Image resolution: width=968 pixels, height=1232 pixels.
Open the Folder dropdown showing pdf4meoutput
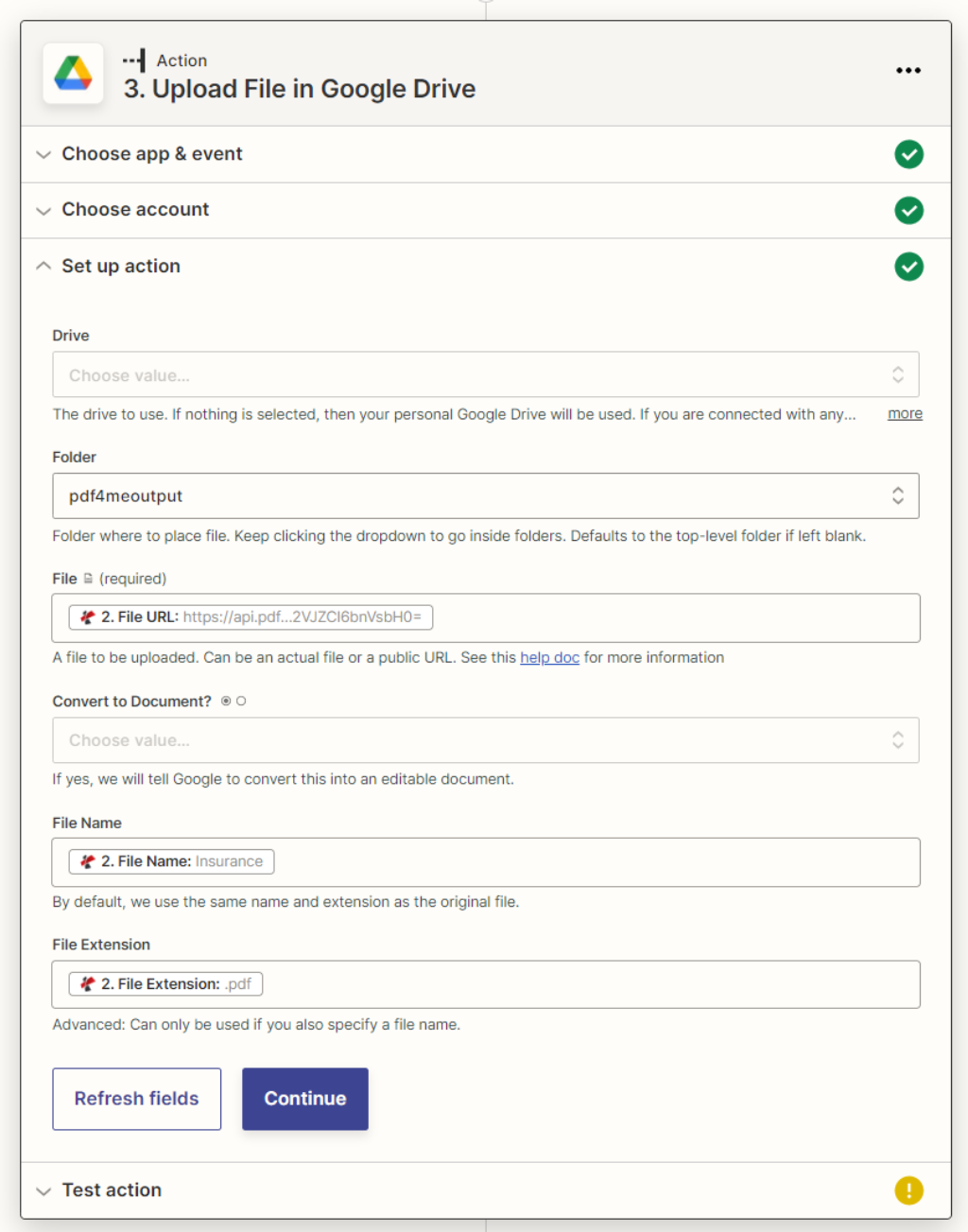coord(486,496)
